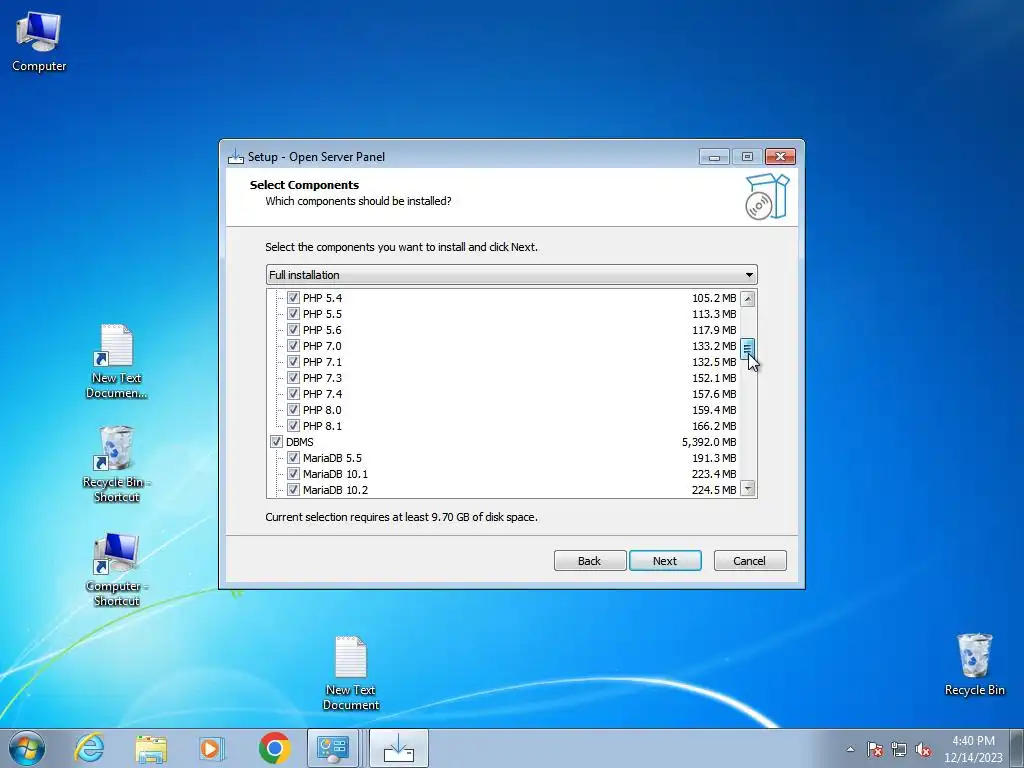Select the MariaDB 10.1 row label
This screenshot has height=768, width=1024.
coord(335,474)
